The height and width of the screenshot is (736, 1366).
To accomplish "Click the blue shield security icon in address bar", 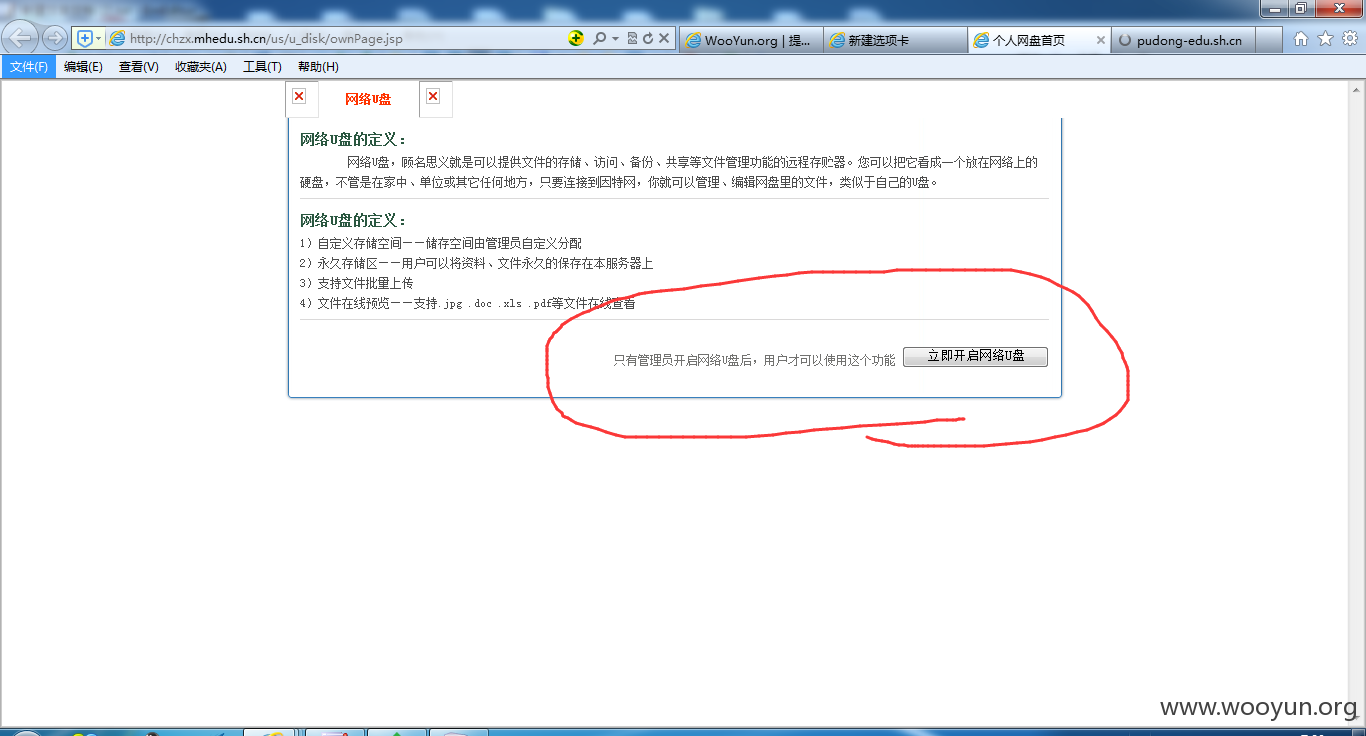I will 84,39.
